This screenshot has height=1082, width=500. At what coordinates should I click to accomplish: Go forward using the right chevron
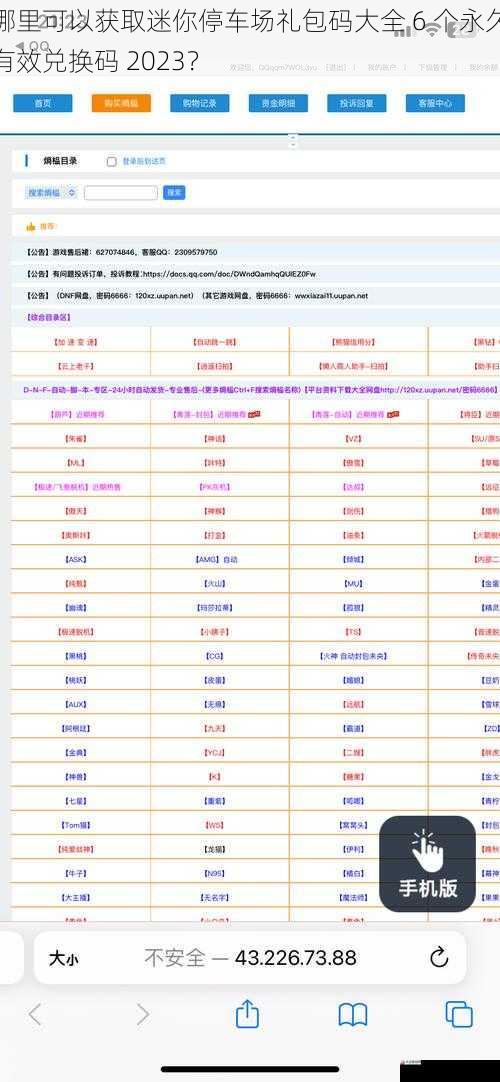(142, 1014)
